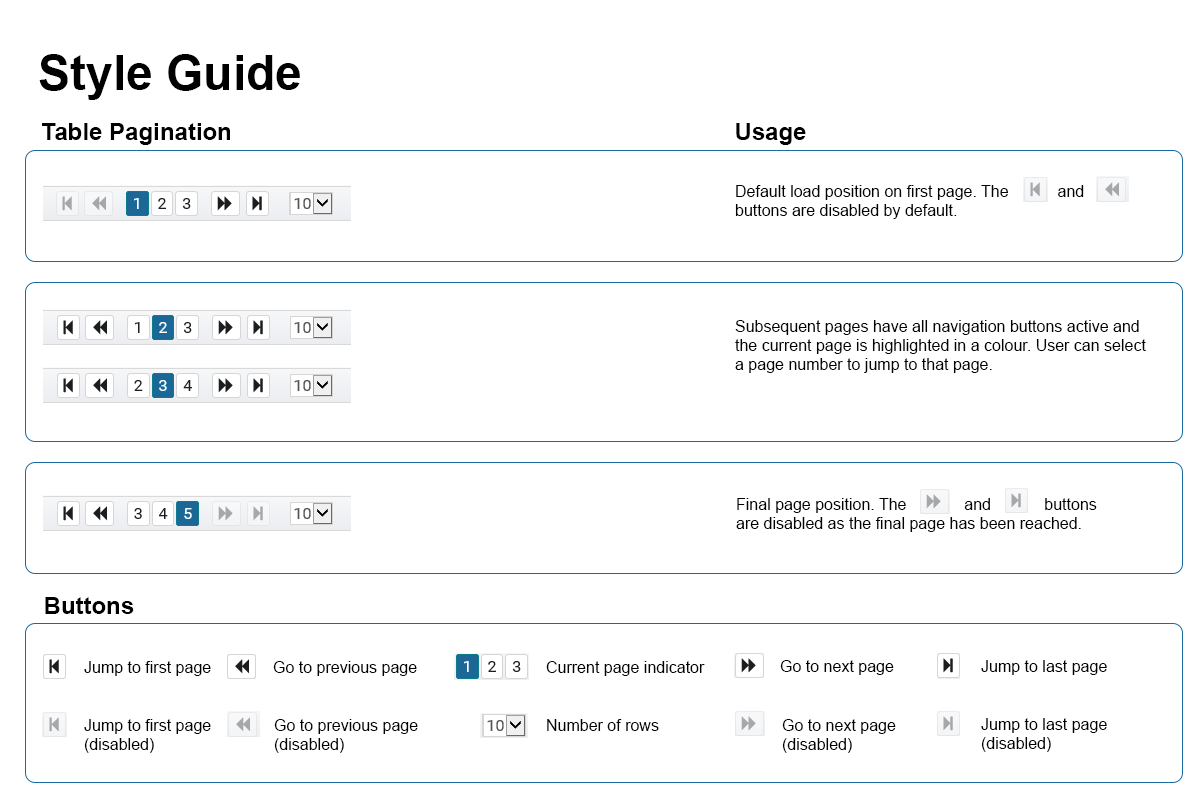Go to previous page in the page-5 paginator

[99, 514]
